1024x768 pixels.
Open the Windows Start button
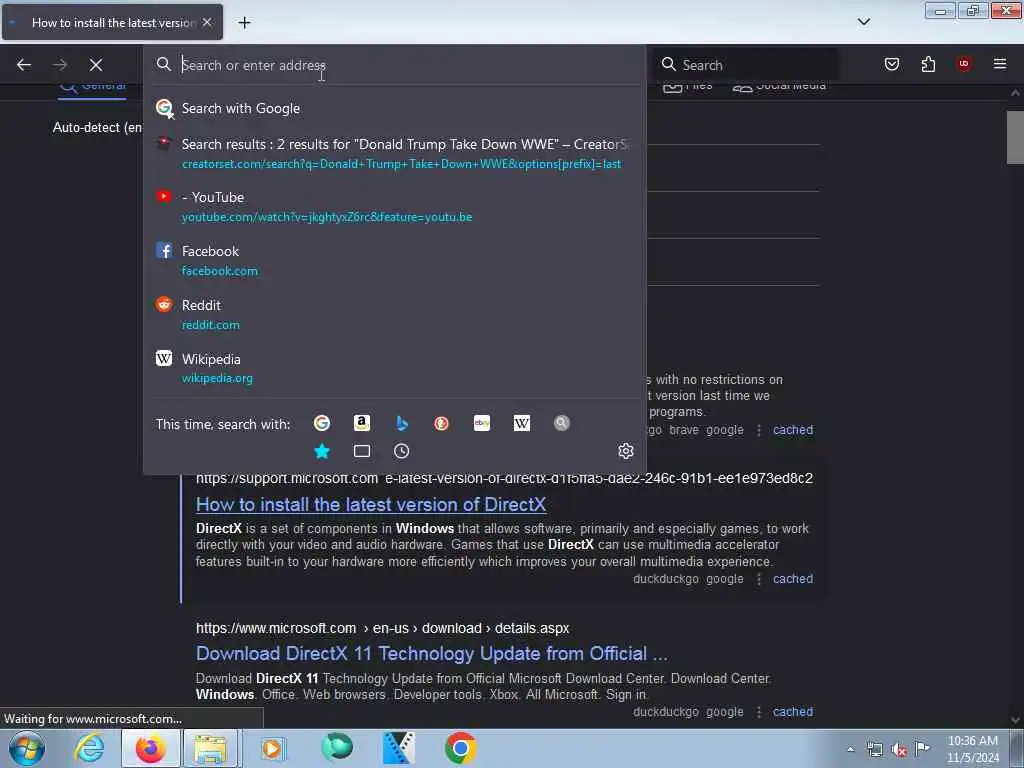click(x=26, y=748)
